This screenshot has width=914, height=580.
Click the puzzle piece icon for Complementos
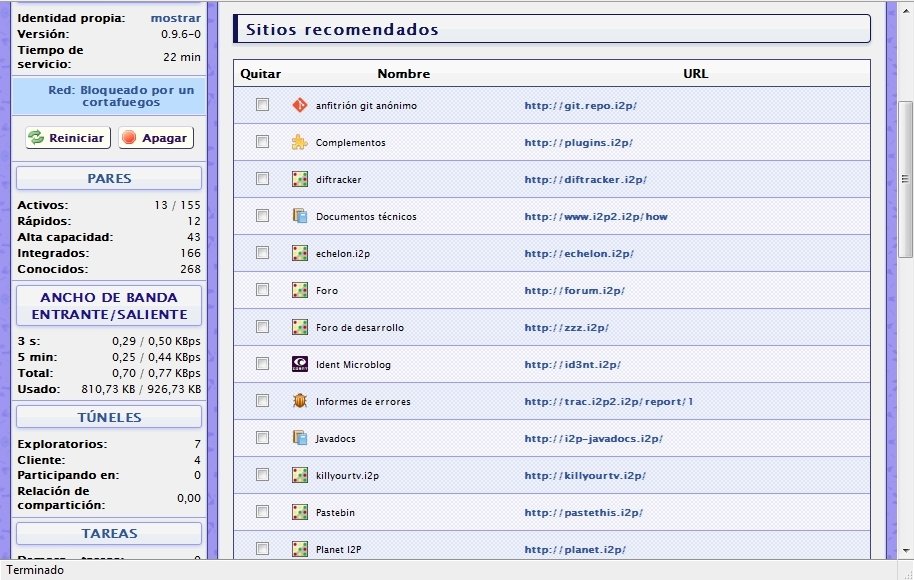pos(300,142)
